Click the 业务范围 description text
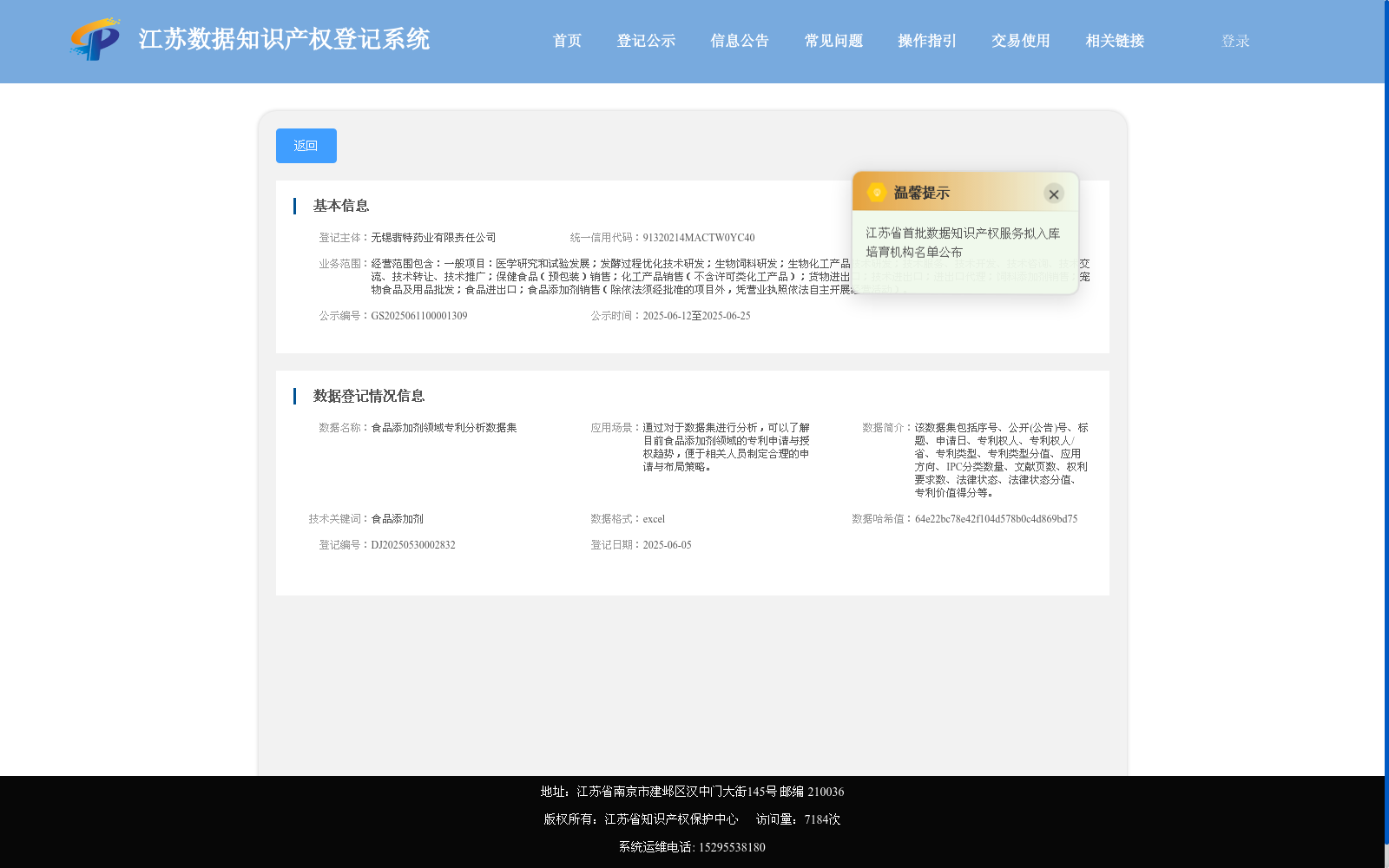 [x=730, y=277]
